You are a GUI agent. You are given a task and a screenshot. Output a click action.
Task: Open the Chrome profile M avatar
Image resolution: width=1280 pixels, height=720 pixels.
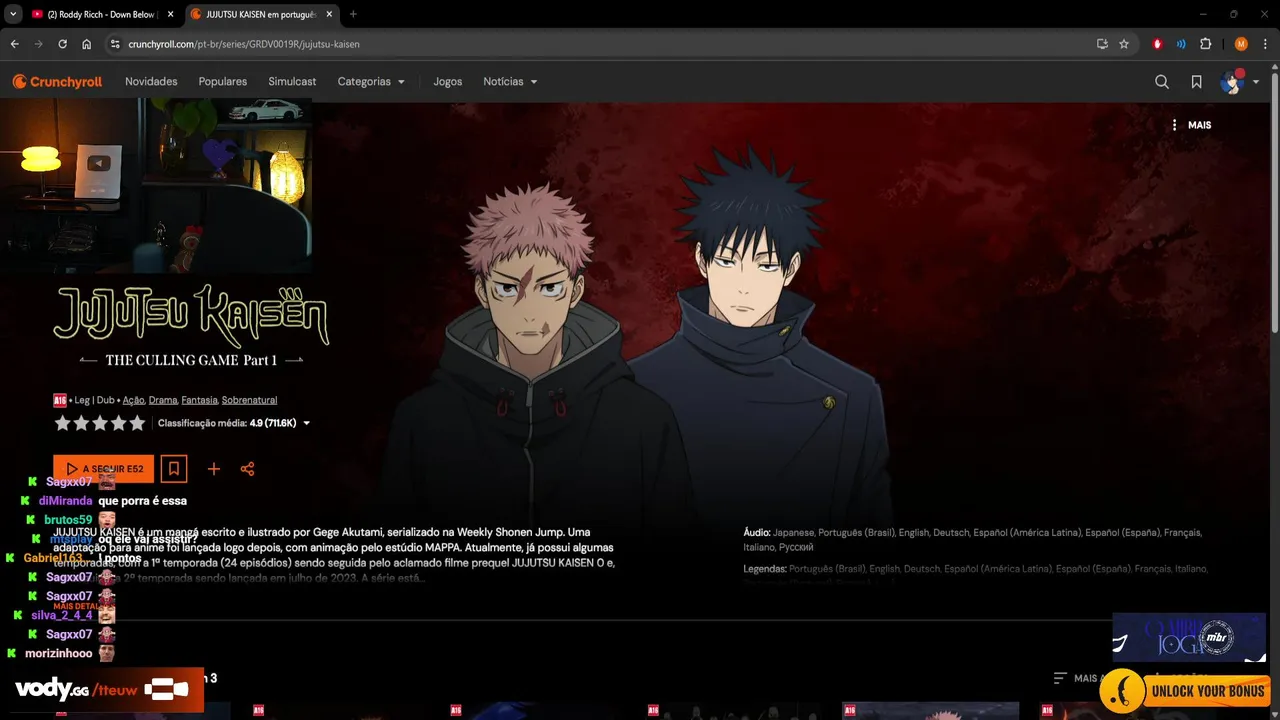click(x=1241, y=44)
